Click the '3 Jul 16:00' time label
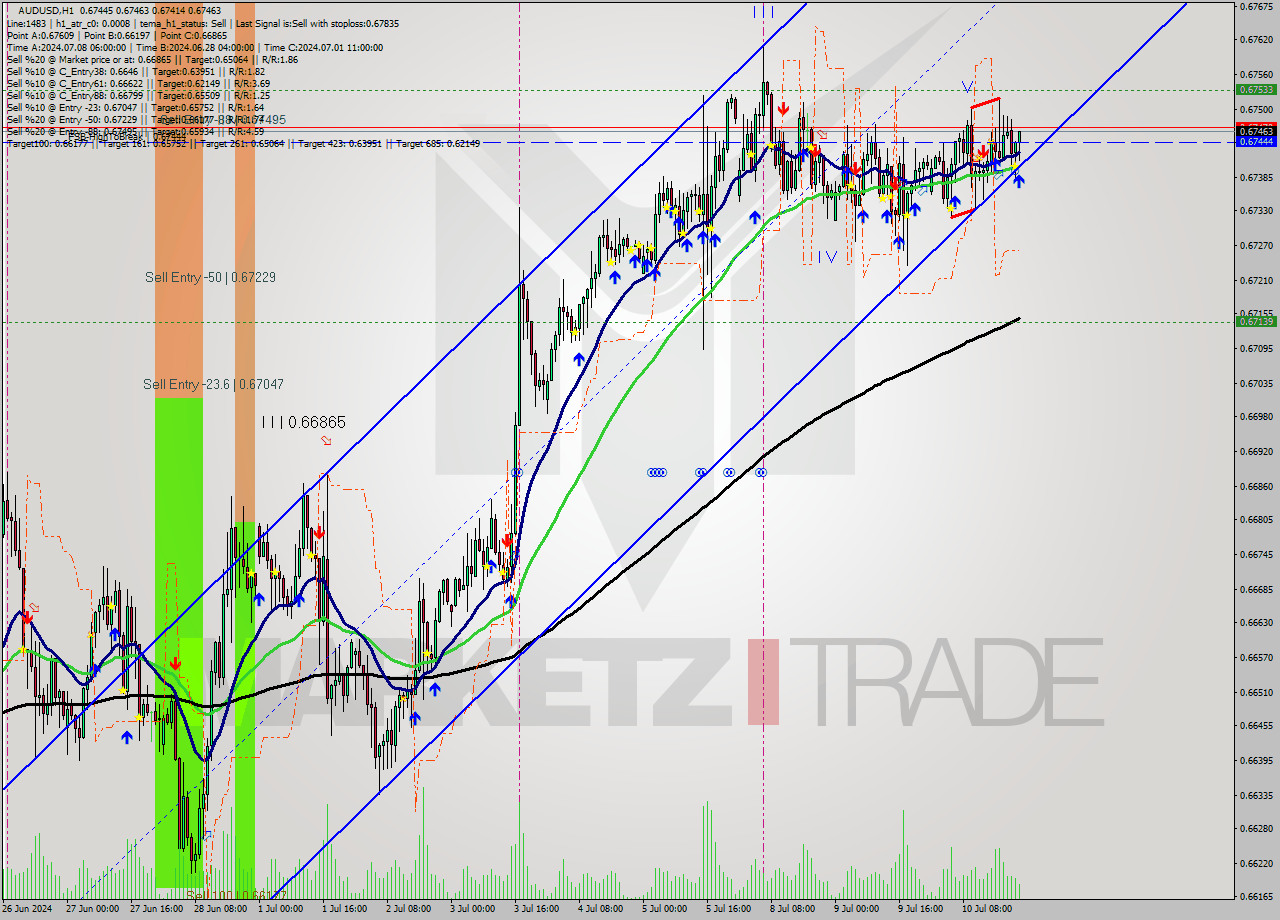 [536, 909]
